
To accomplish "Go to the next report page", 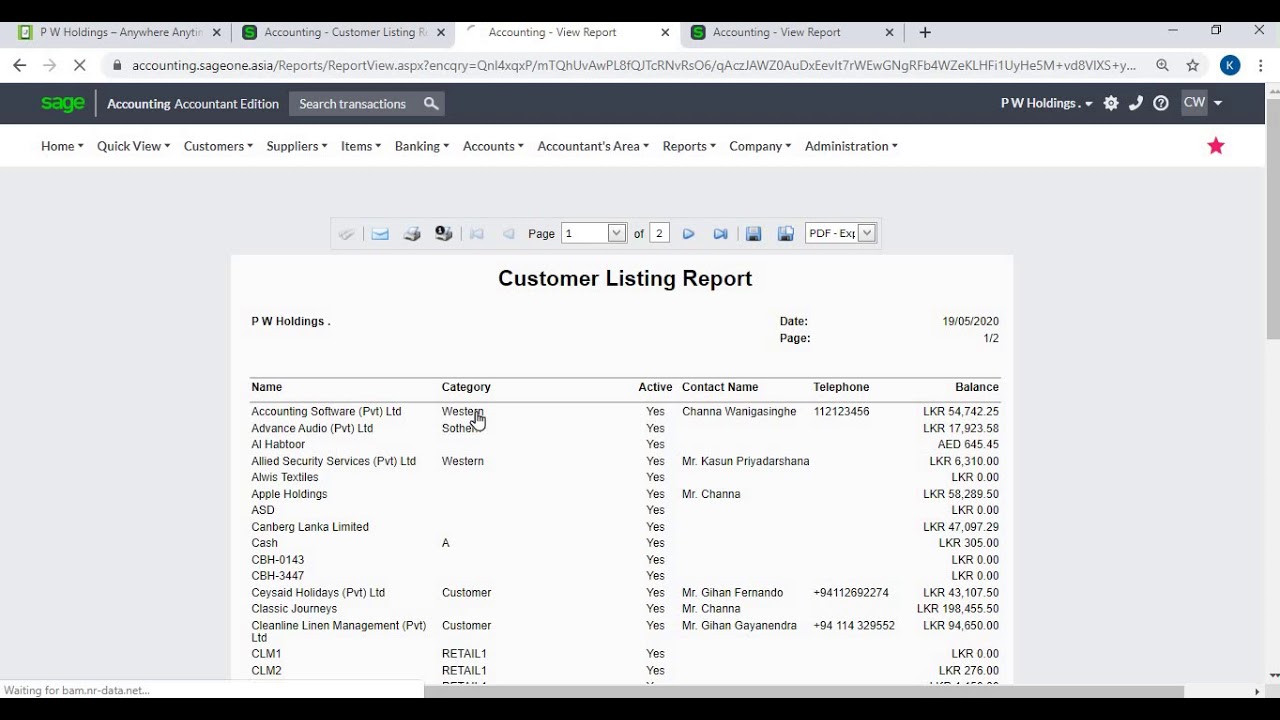I will [x=689, y=234].
